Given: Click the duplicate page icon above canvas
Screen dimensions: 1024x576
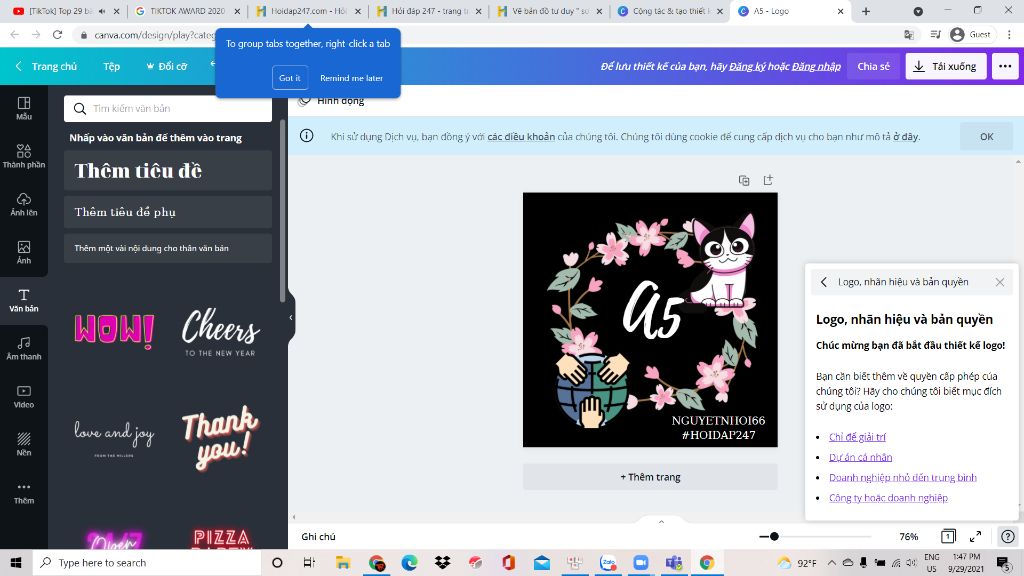Looking at the screenshot, I should click(744, 180).
